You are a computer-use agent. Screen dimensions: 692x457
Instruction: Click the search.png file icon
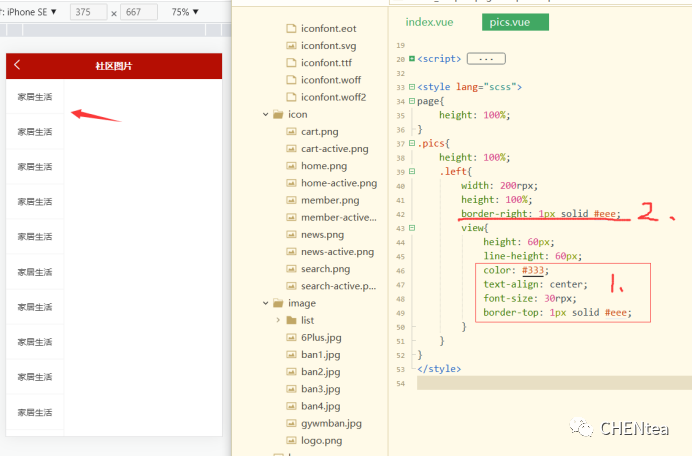point(292,269)
